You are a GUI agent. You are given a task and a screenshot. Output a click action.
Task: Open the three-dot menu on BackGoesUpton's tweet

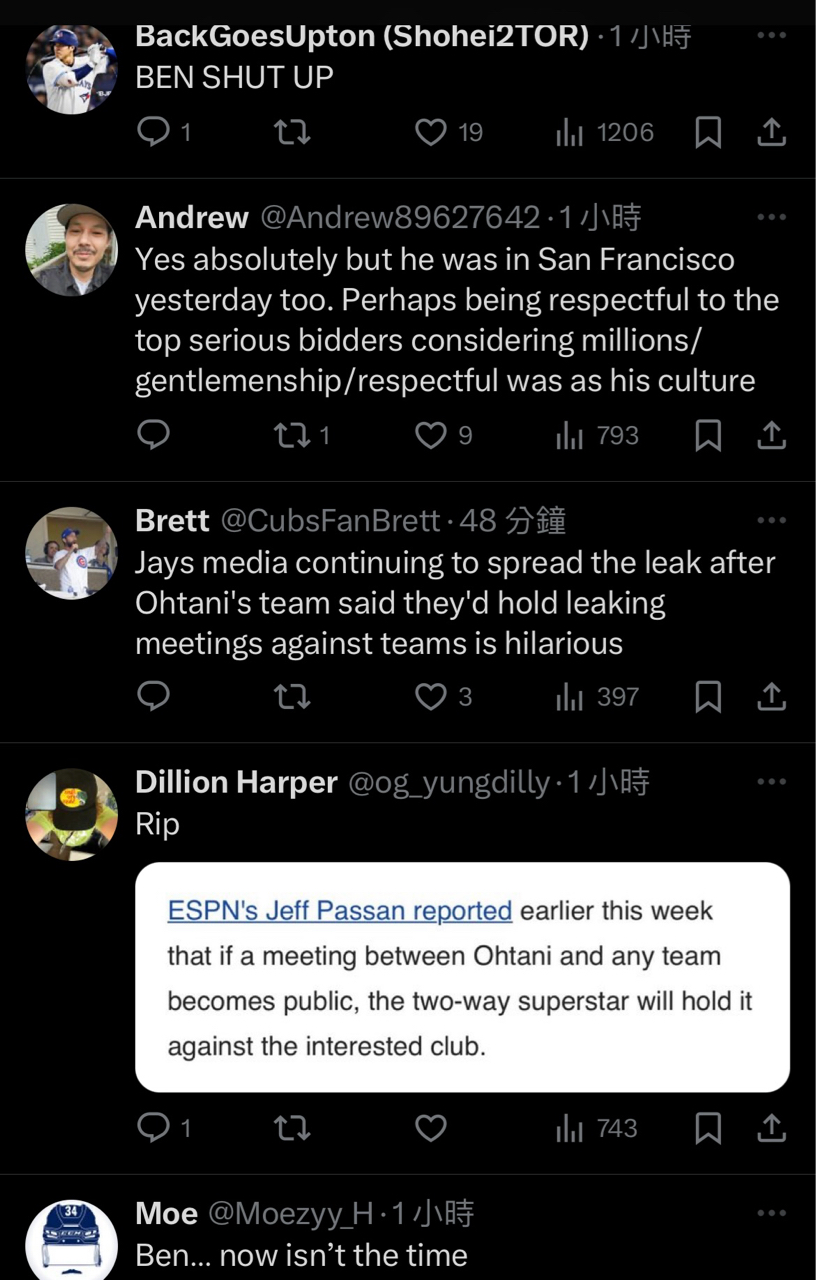coord(771,36)
